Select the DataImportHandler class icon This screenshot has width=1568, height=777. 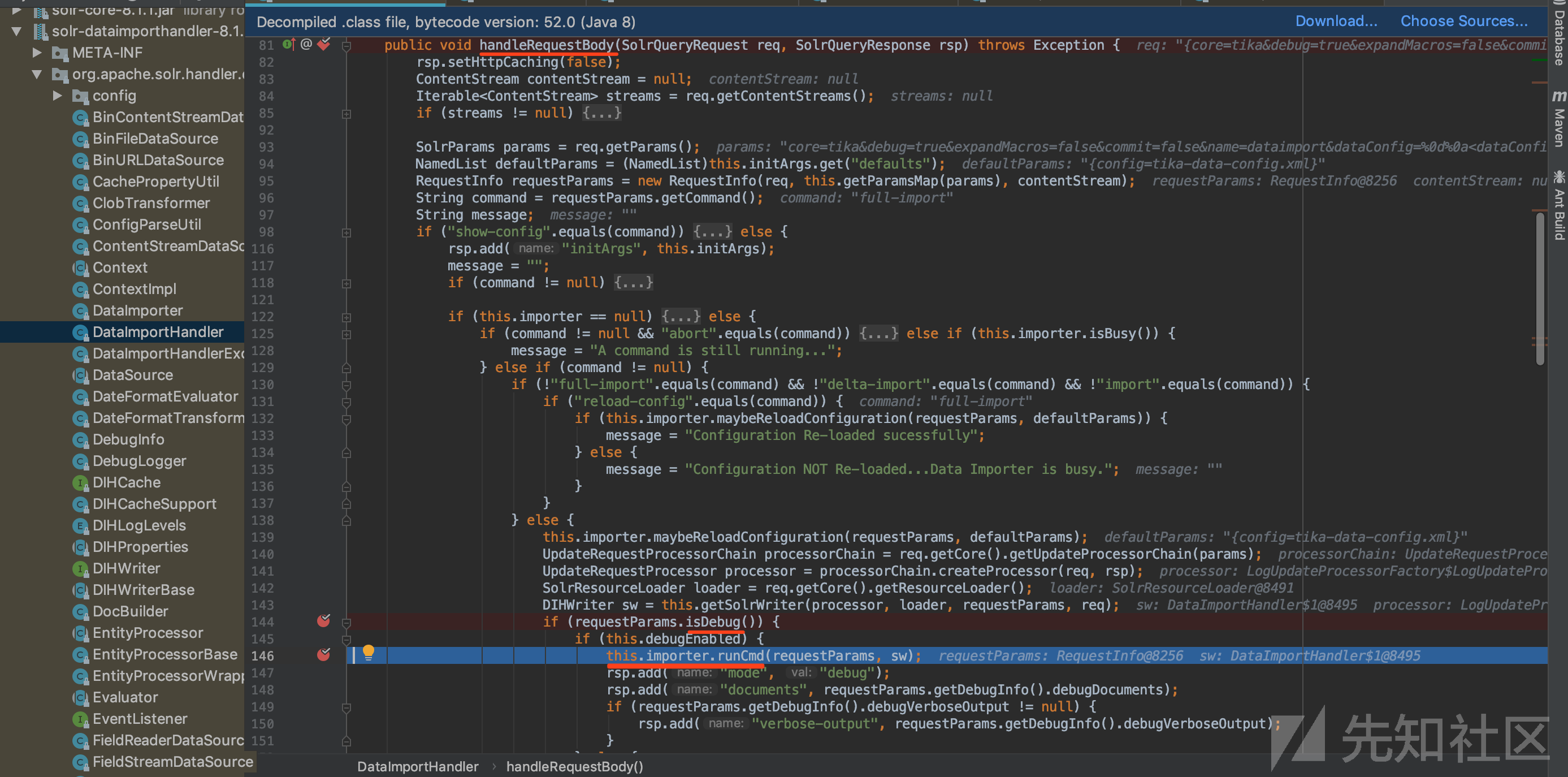coord(80,332)
